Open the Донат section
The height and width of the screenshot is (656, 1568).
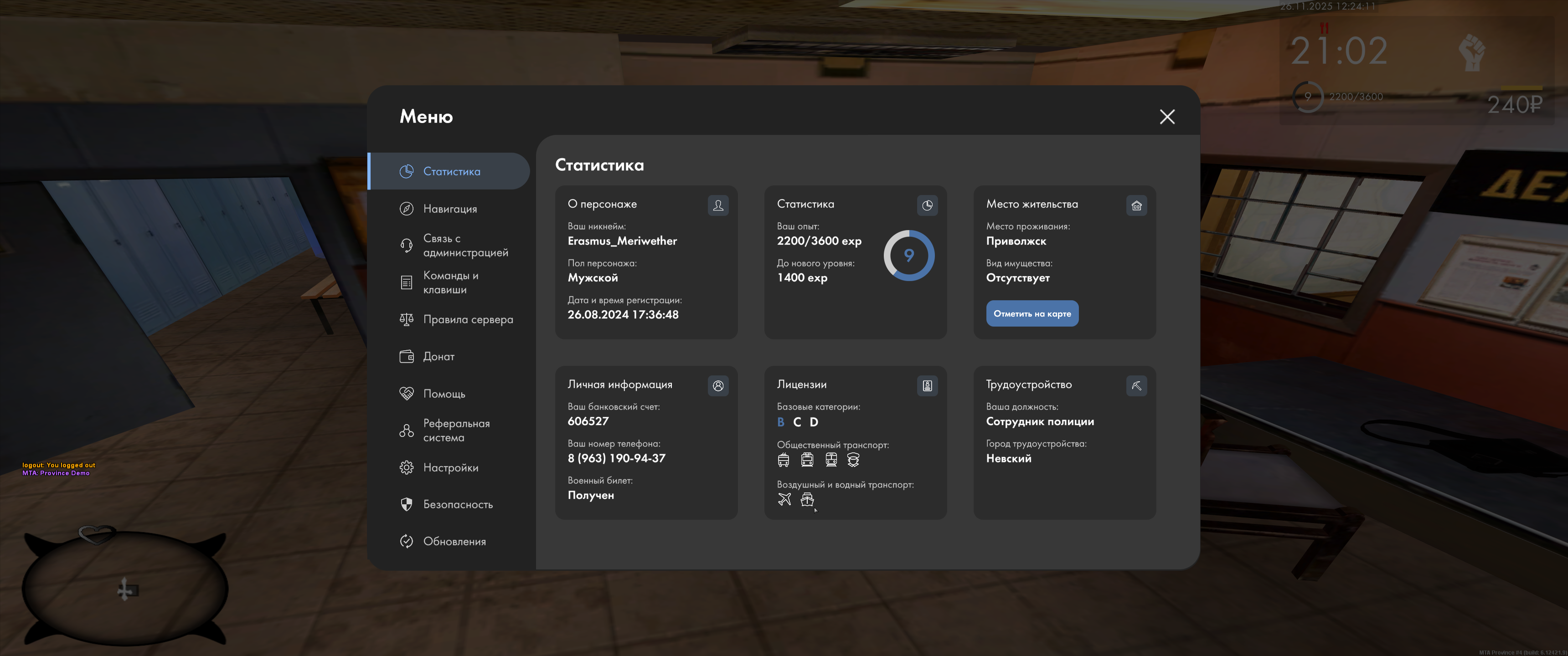438,357
